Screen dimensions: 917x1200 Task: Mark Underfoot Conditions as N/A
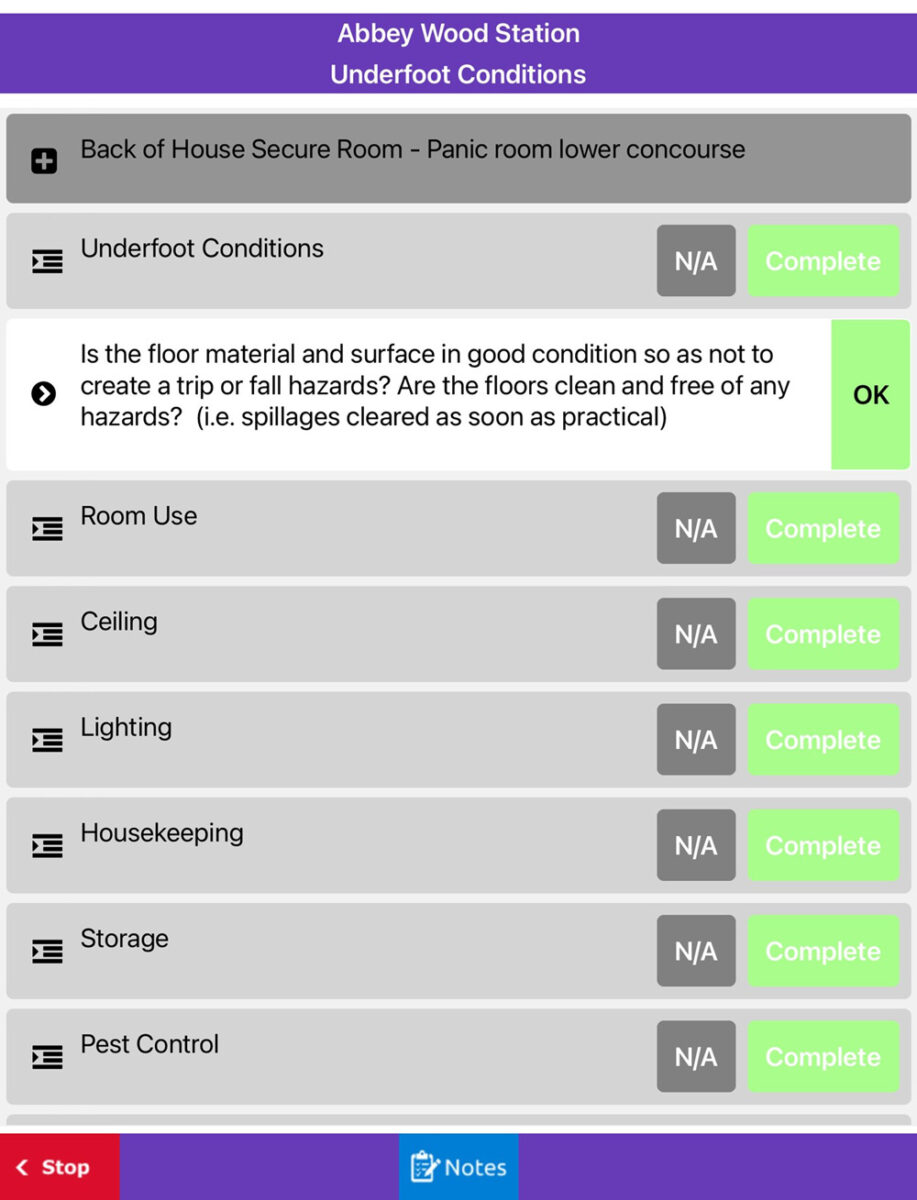[696, 261]
